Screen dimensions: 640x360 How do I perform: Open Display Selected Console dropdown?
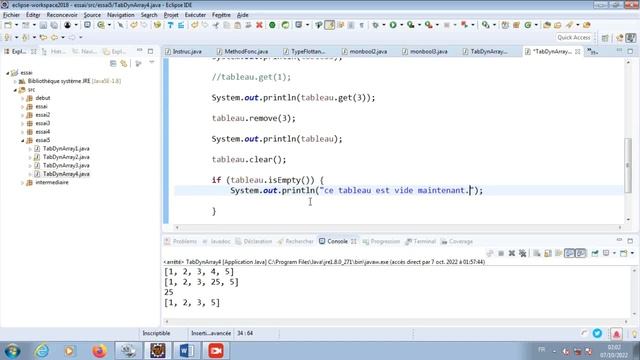pos(614,253)
